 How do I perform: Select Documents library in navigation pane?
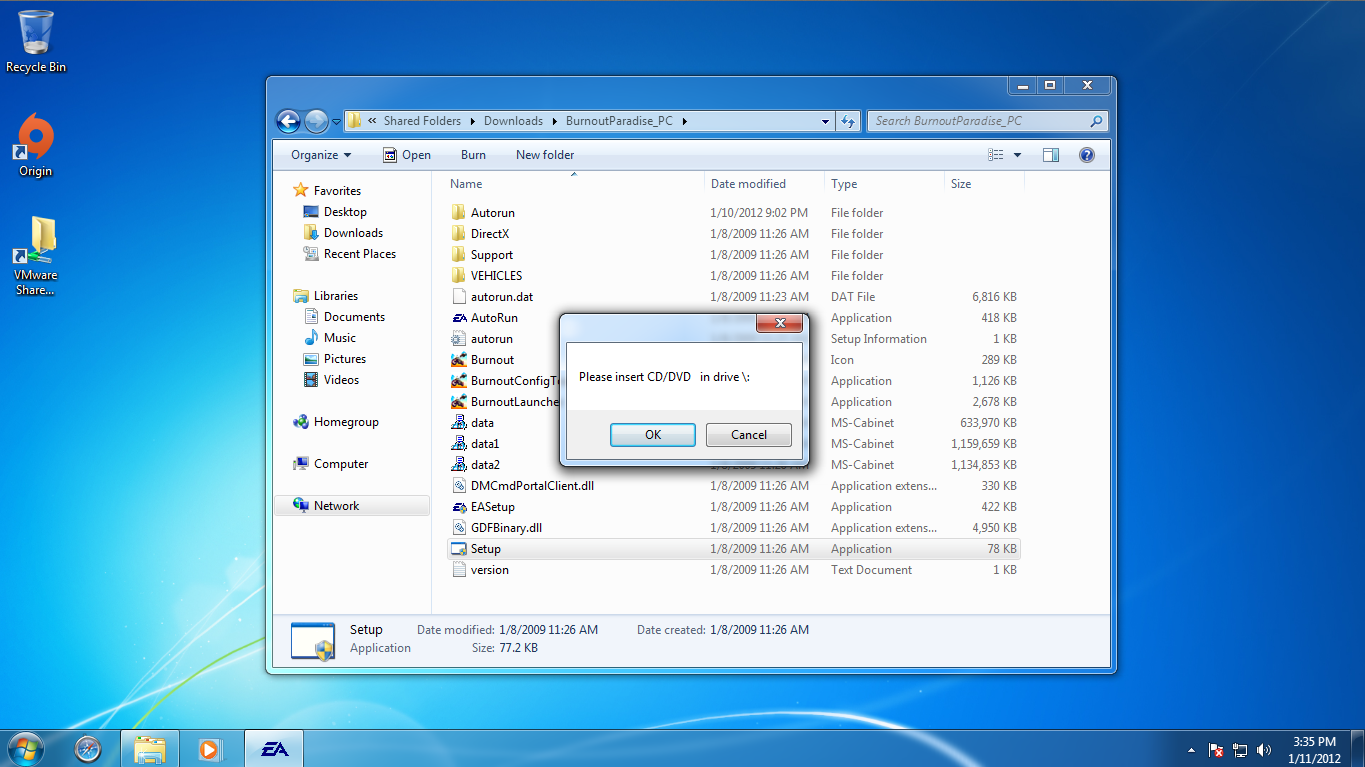345,317
